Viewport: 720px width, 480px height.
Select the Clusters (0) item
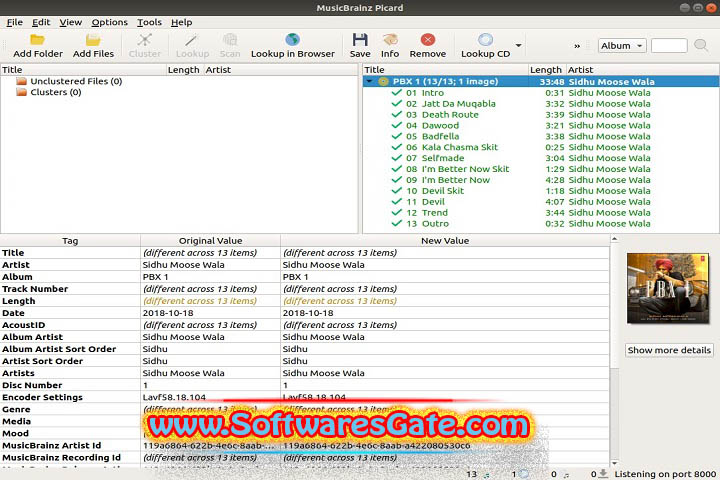point(56,92)
